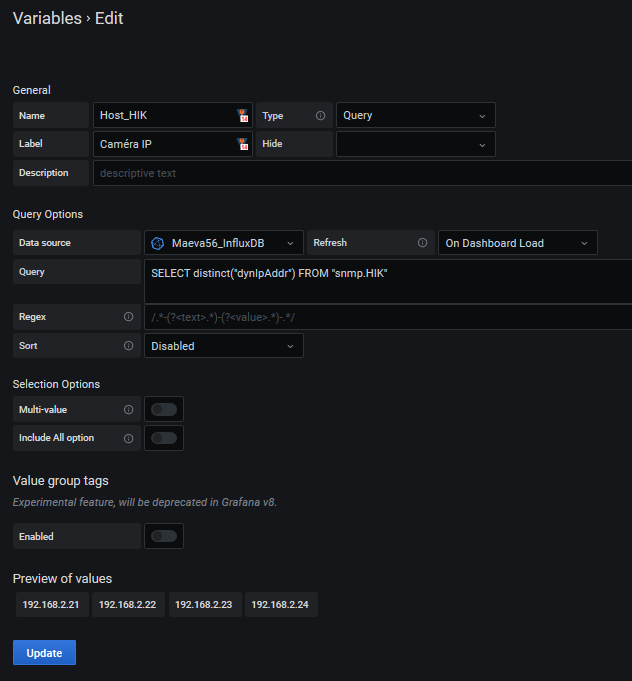
Task: Click the password manager icon in Label field
Action: [x=242, y=144]
